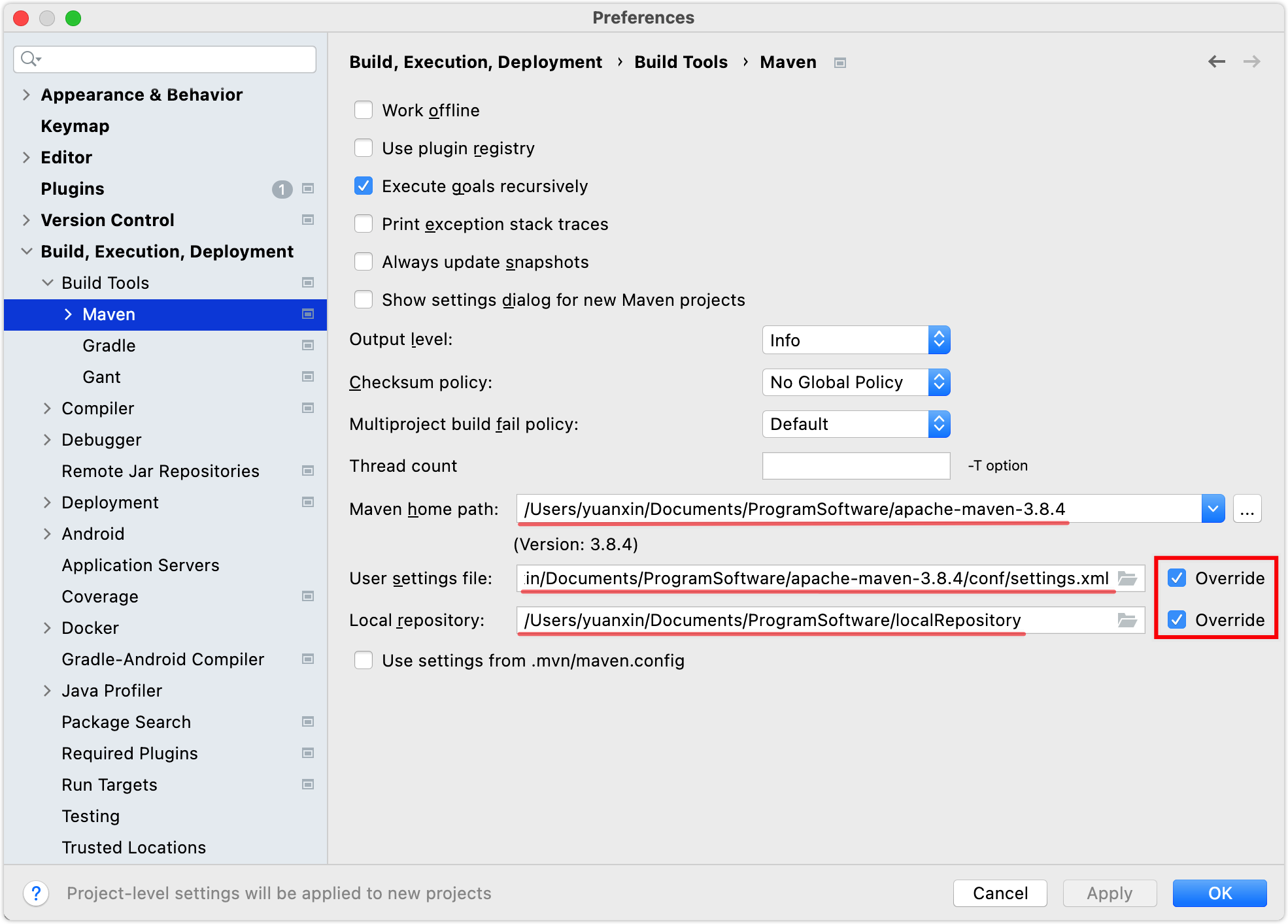Image resolution: width=1288 pixels, height=924 pixels.
Task: Enable Always update snapshots
Action: pos(364,261)
